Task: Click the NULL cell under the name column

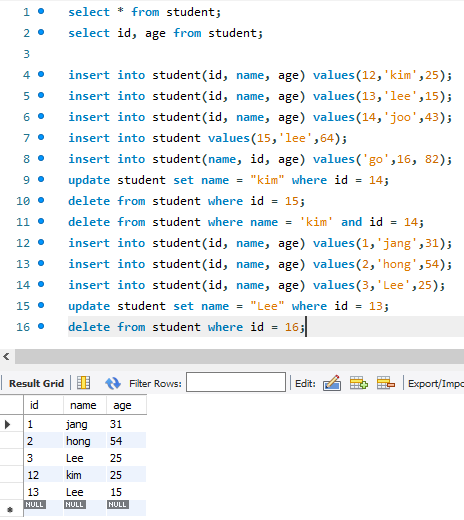Action: coord(74,504)
